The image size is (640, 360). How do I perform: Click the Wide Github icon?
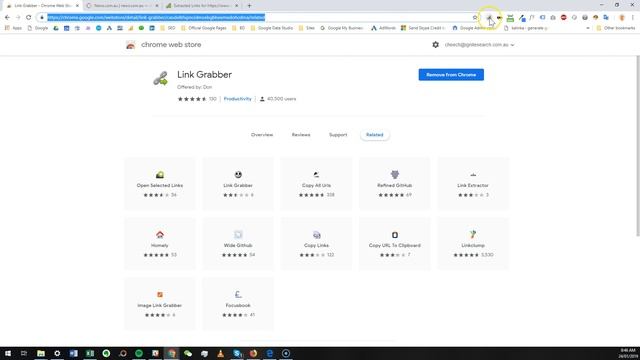pyautogui.click(x=238, y=235)
